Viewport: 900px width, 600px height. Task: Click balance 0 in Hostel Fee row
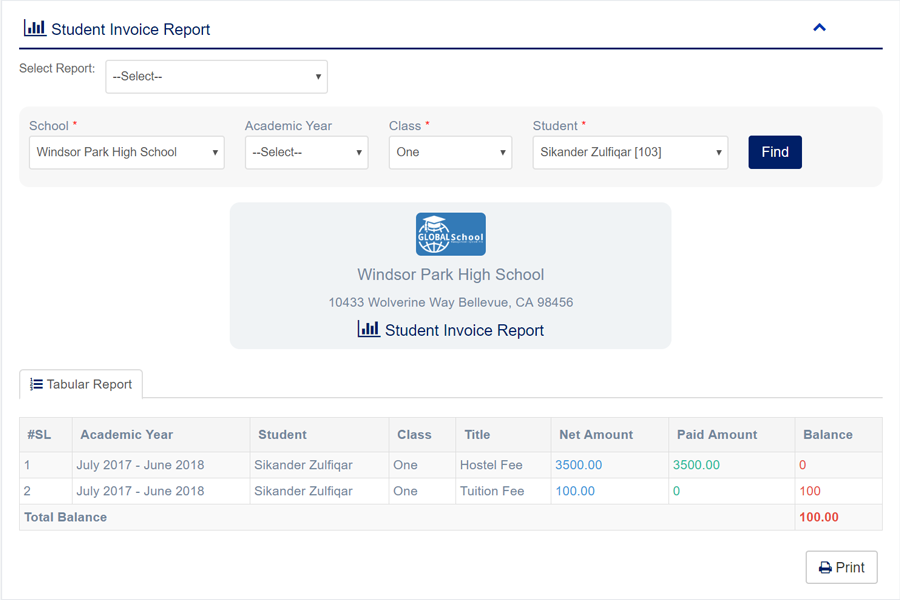tap(802, 465)
